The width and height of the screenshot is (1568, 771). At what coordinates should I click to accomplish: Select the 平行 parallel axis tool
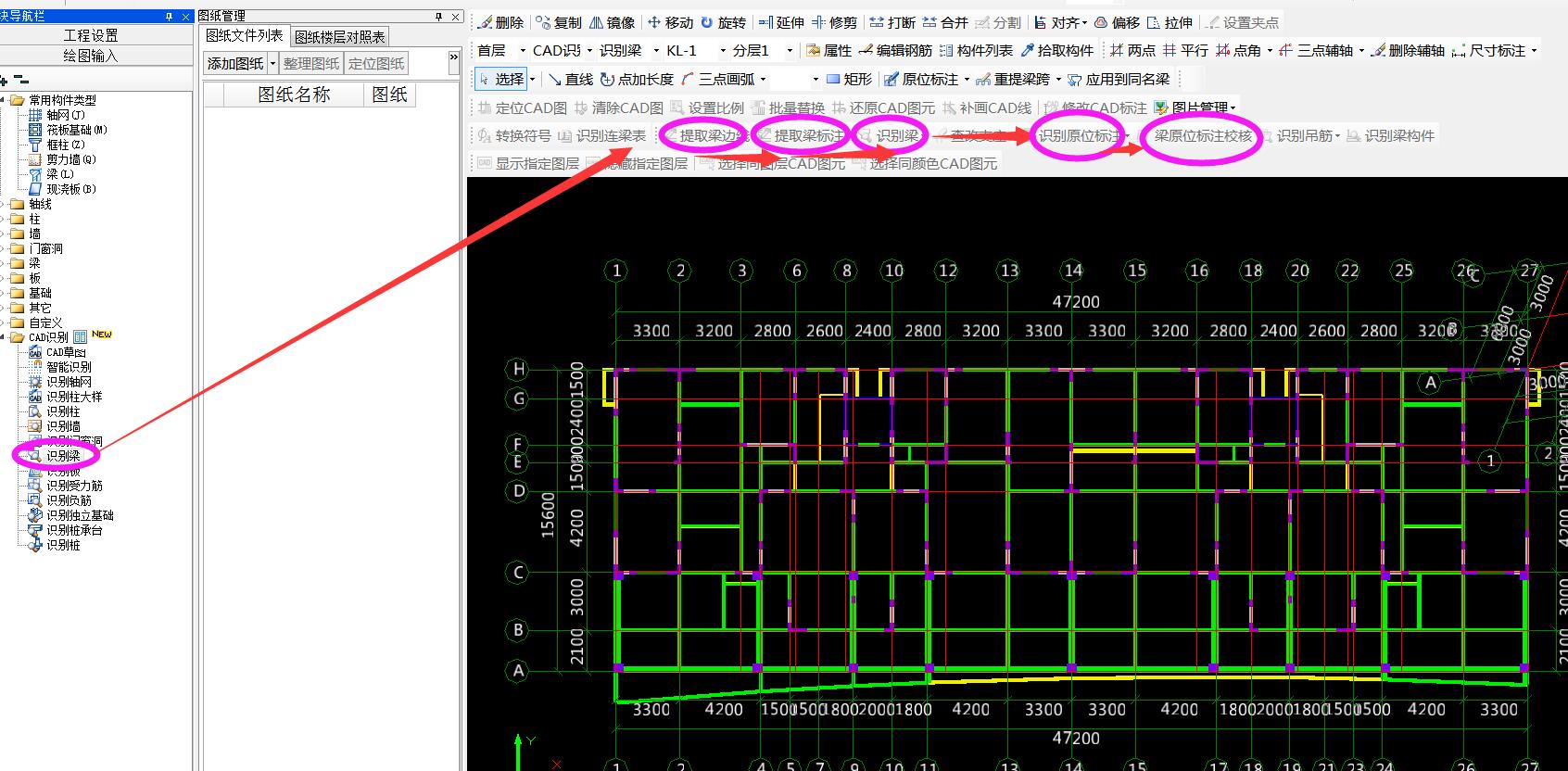coord(1185,50)
